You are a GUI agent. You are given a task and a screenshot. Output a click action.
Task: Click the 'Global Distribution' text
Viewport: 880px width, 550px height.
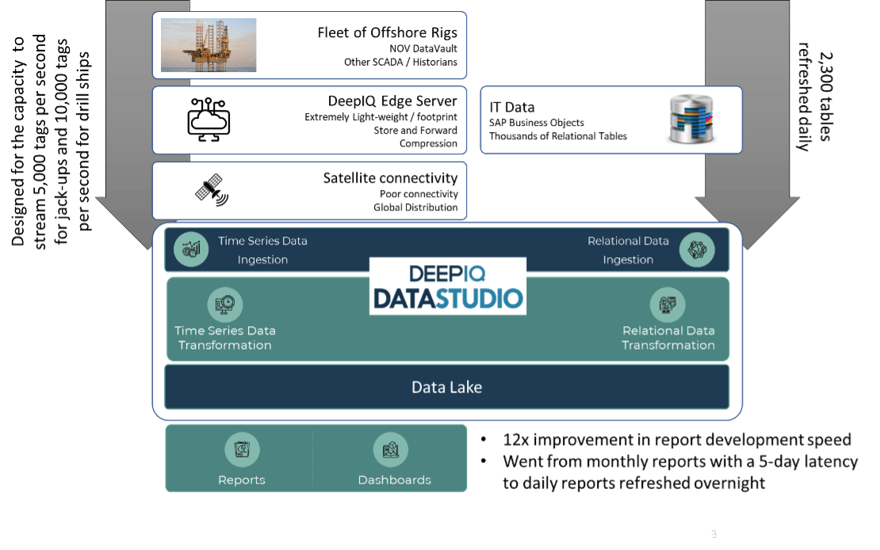tap(415, 208)
